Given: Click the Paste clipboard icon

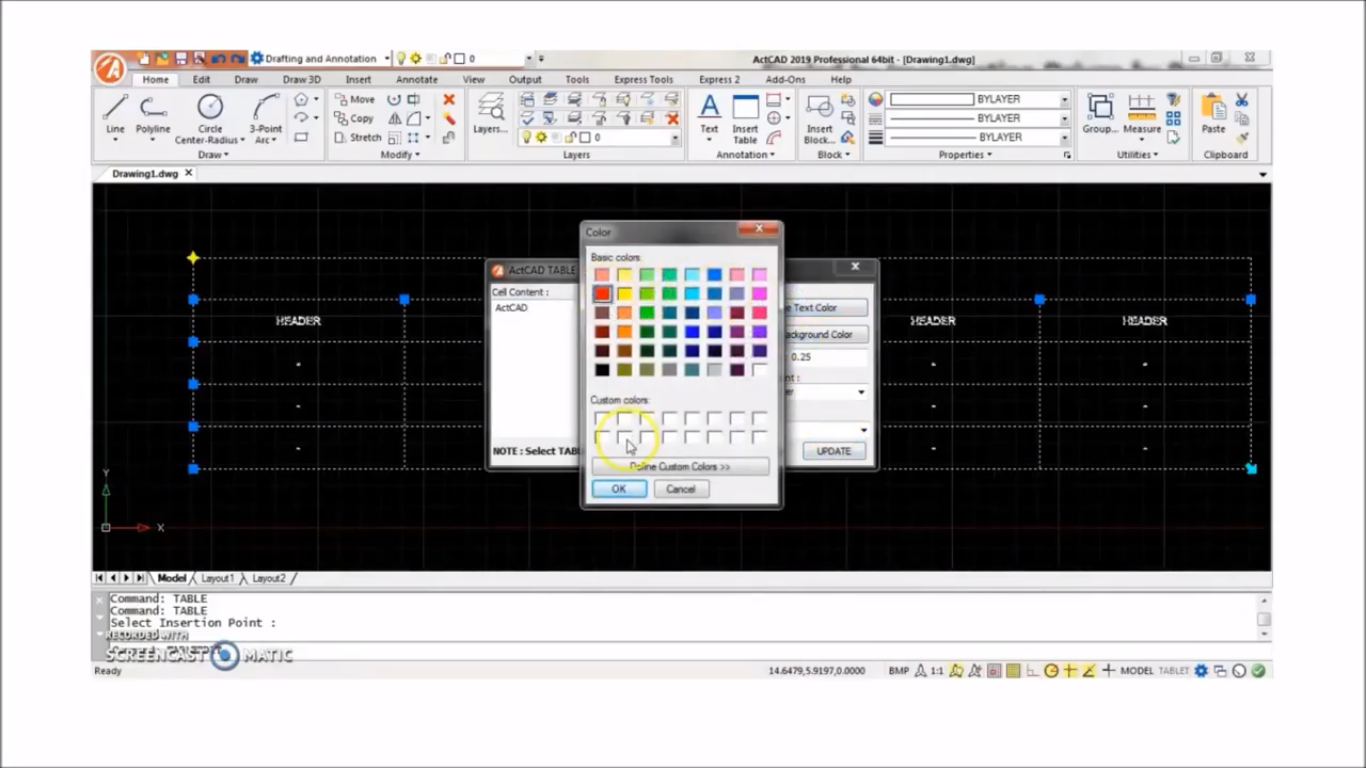Looking at the screenshot, I should pyautogui.click(x=1213, y=113).
